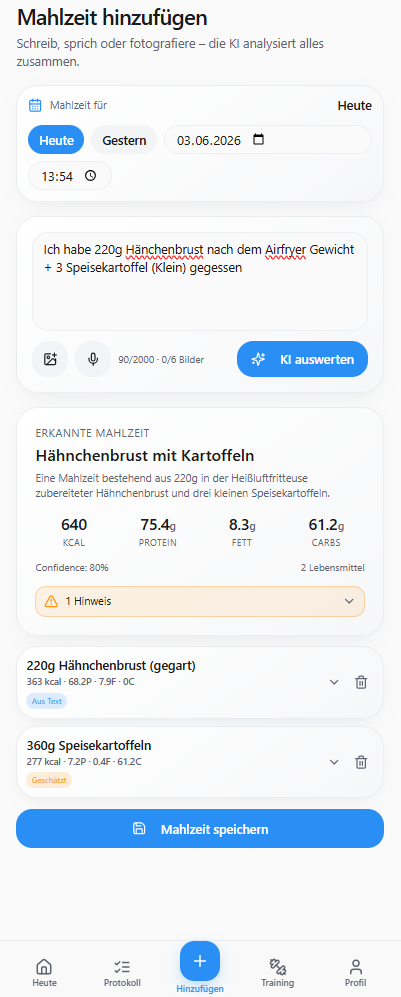Click the KI auswerten button
This screenshot has height=997, width=401.
pyautogui.click(x=302, y=359)
